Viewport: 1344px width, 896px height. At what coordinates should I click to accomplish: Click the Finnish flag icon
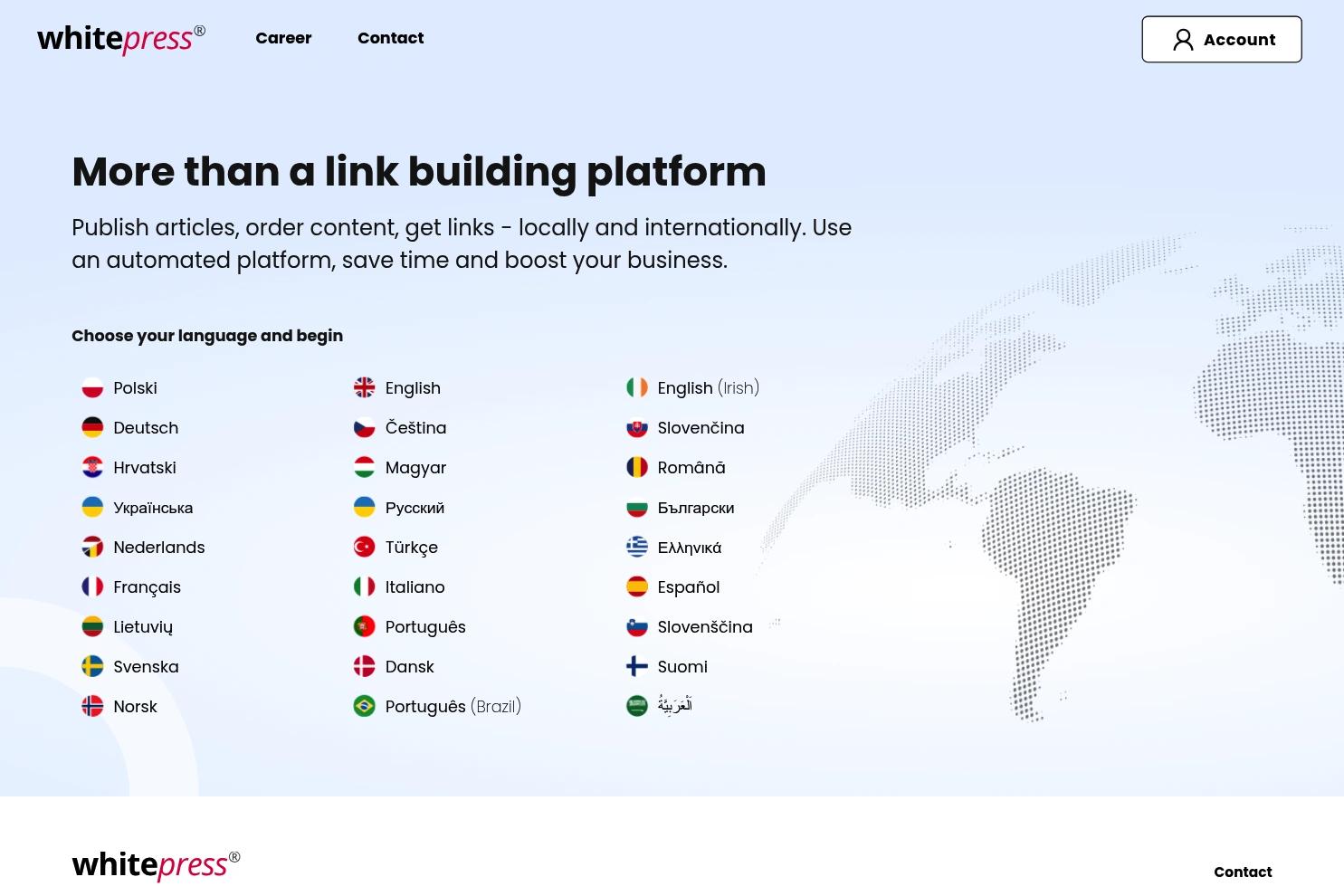point(637,667)
